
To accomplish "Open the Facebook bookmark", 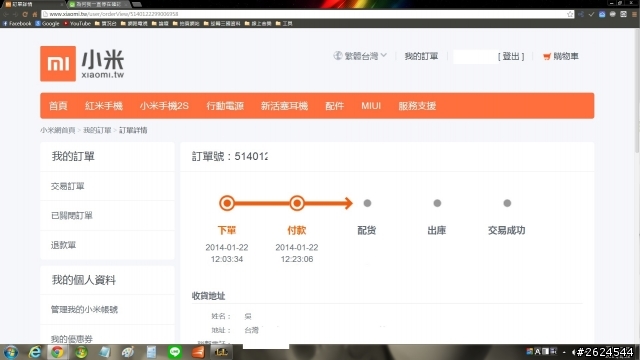I will [x=17, y=24].
